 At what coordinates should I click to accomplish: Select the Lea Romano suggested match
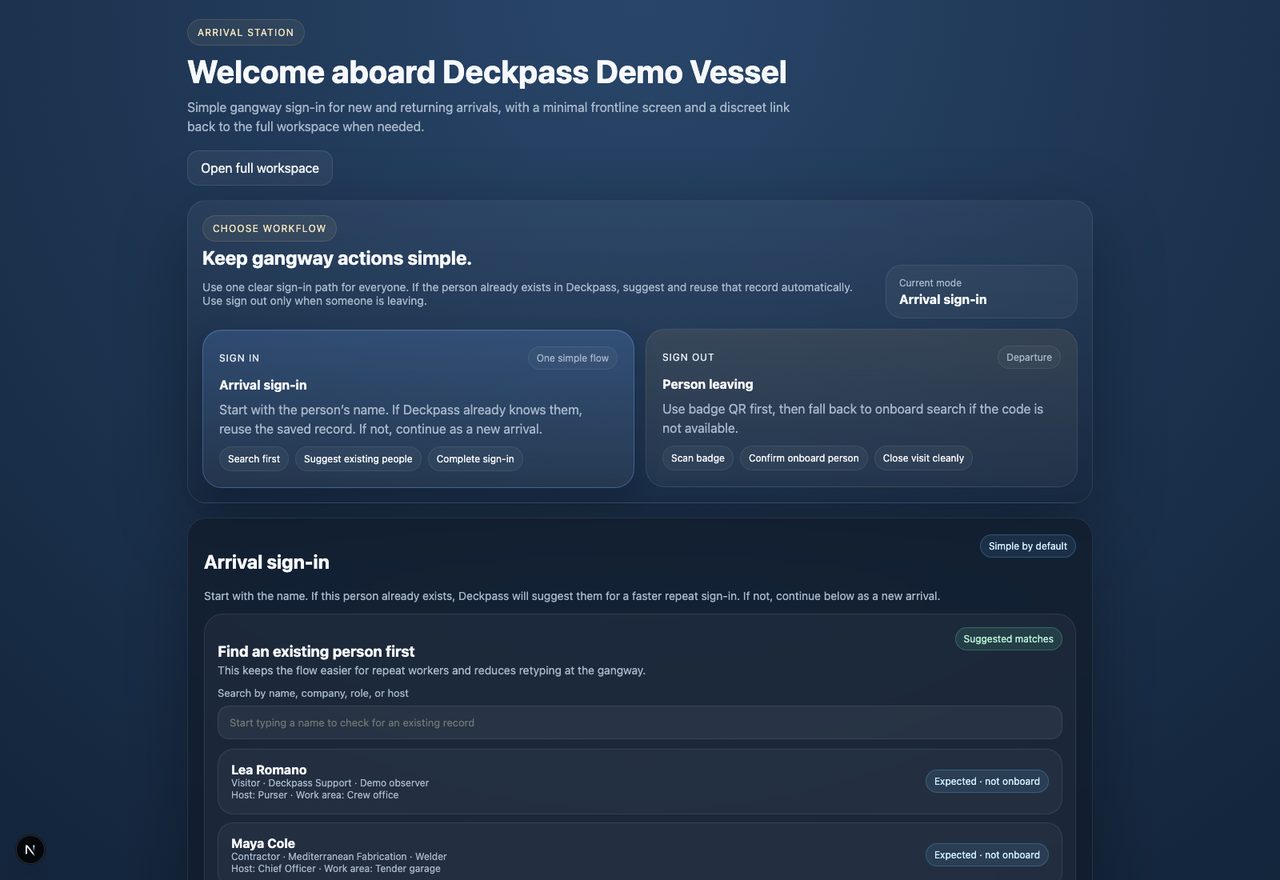(x=640, y=781)
